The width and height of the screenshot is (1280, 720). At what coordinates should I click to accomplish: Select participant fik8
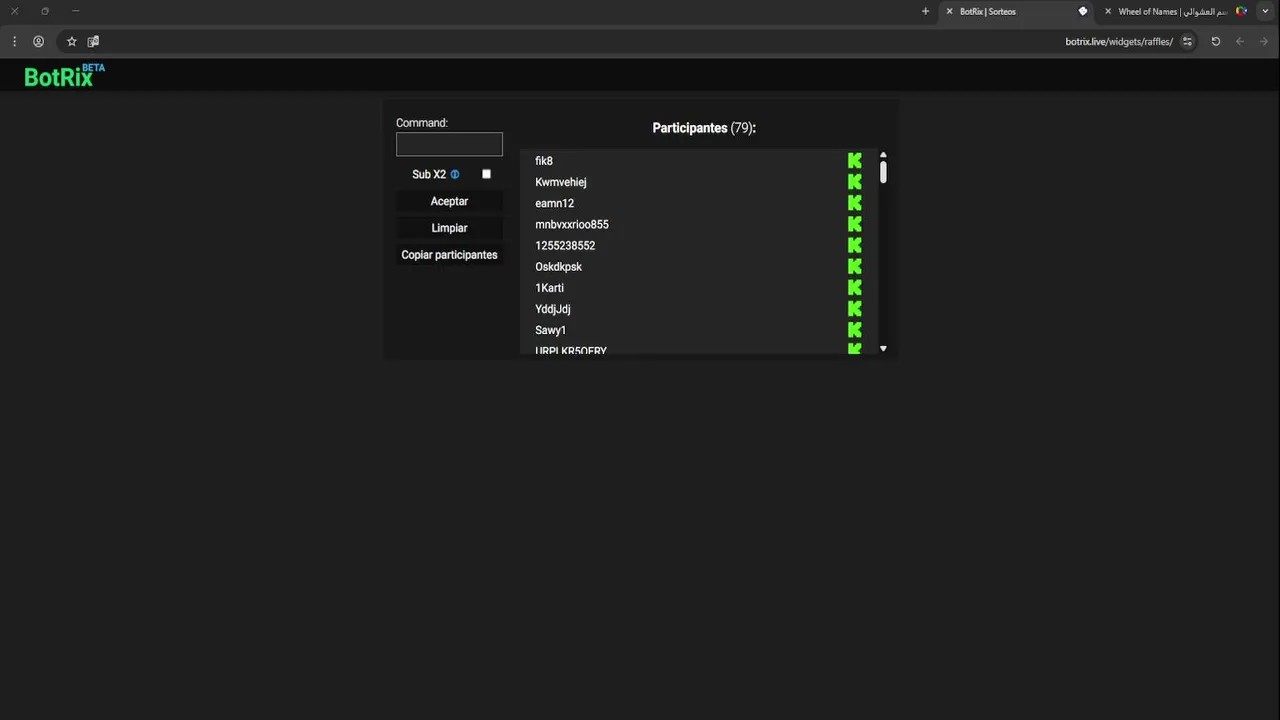point(544,161)
